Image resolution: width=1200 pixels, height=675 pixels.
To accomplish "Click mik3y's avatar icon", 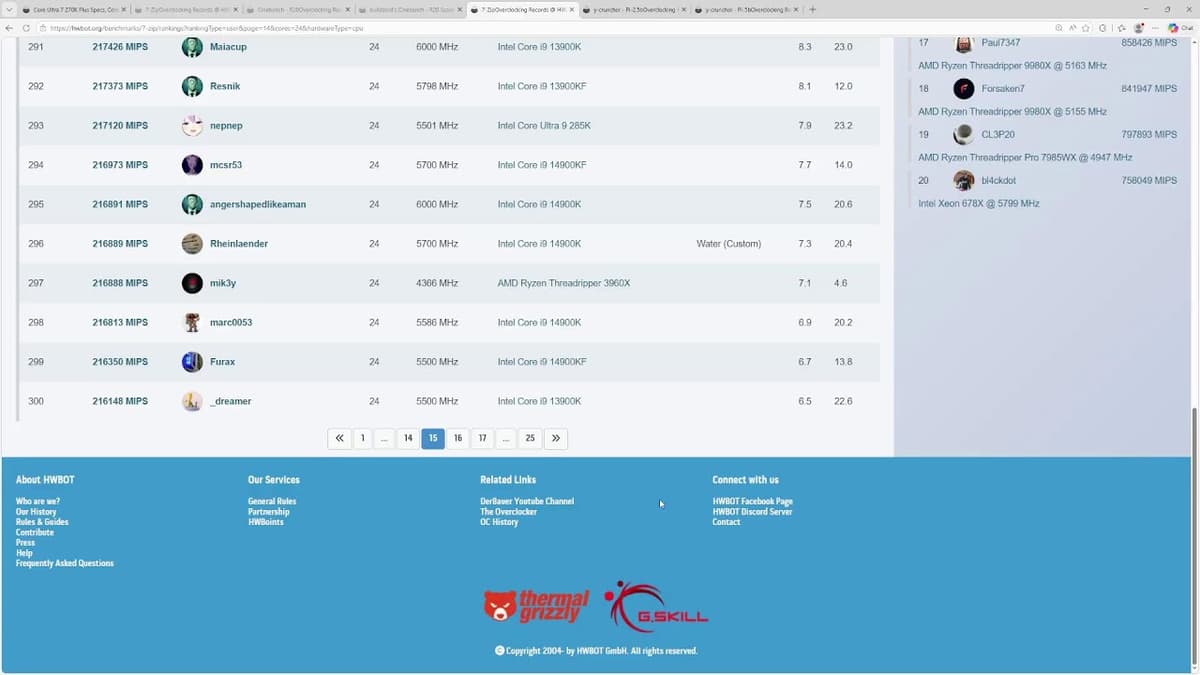I will [x=192, y=283].
